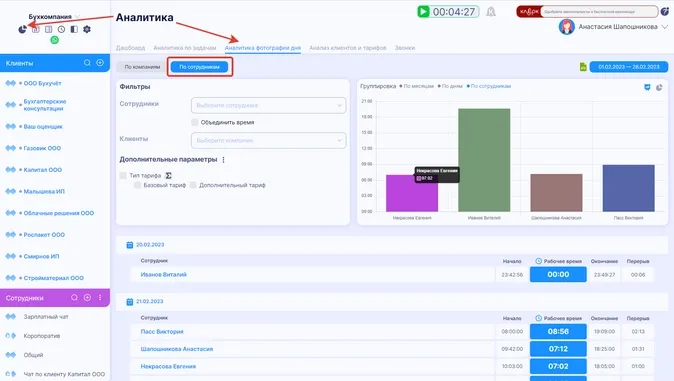This screenshot has height=381, width=674.
Task: Add a new client with plus icon
Action: [x=100, y=63]
